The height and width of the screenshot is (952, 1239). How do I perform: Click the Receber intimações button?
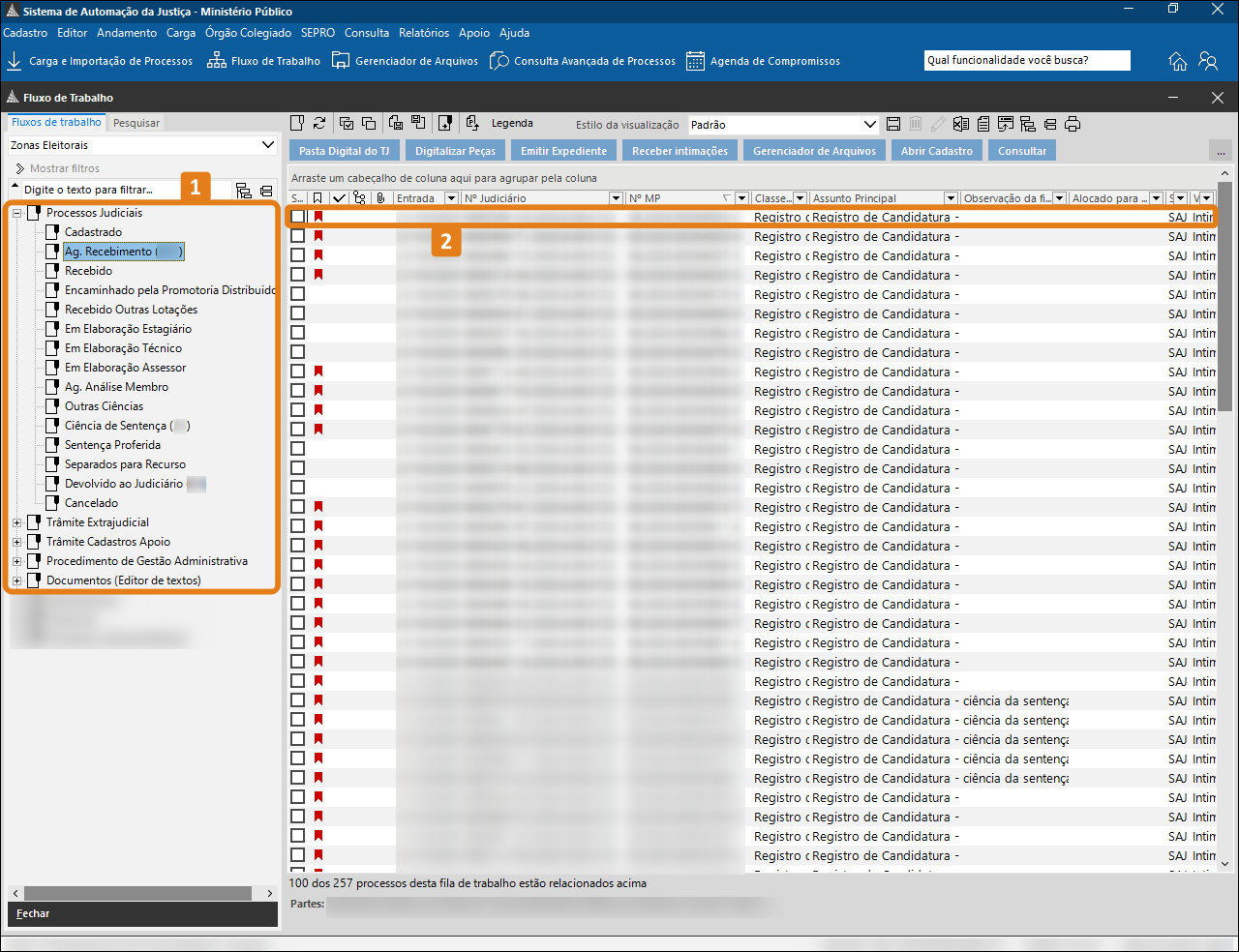coord(680,151)
